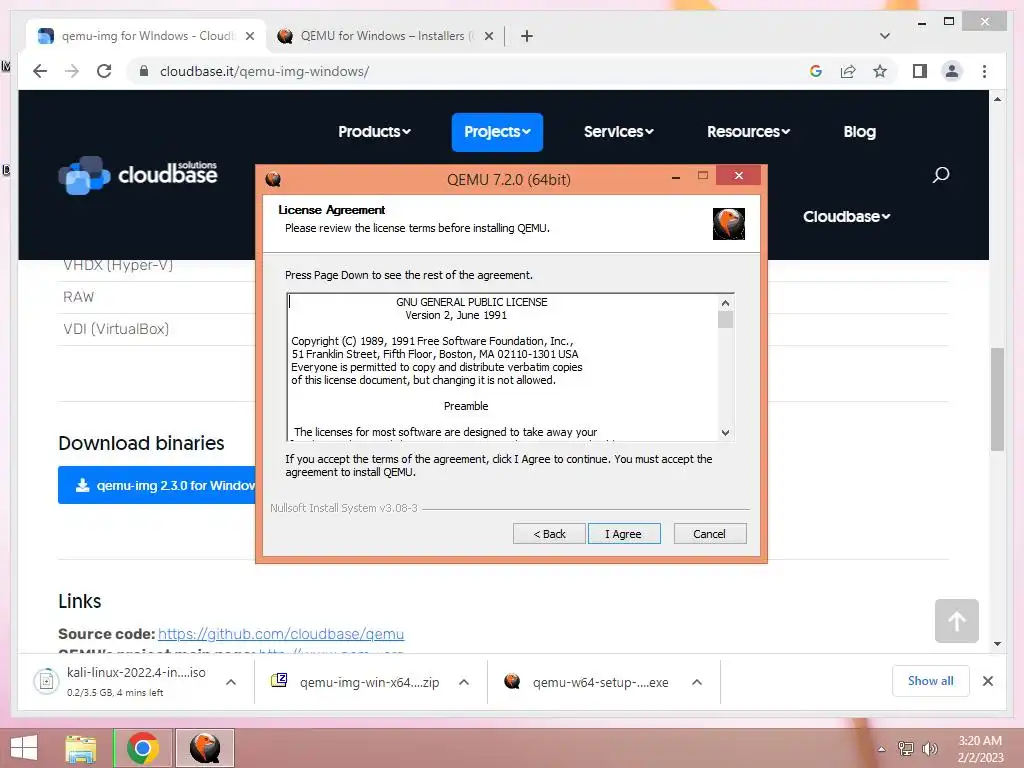The height and width of the screenshot is (768, 1024).
Task: Minimize the QEMU installer window
Action: [676, 176]
